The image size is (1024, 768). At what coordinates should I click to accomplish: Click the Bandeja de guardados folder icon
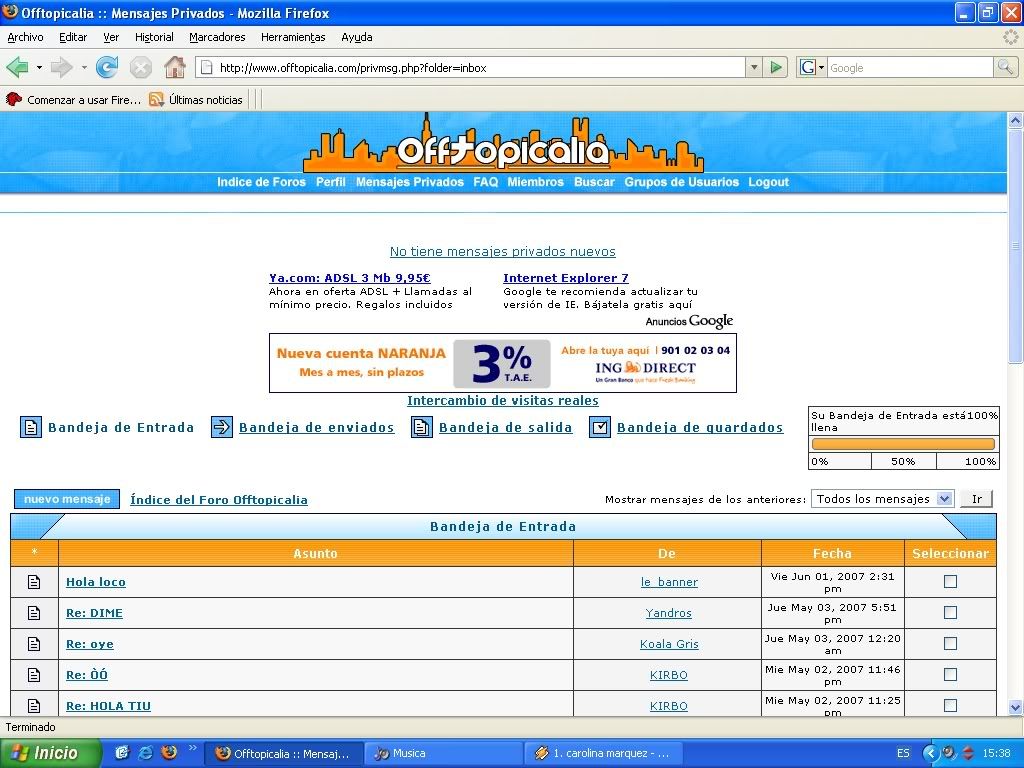[x=600, y=428]
